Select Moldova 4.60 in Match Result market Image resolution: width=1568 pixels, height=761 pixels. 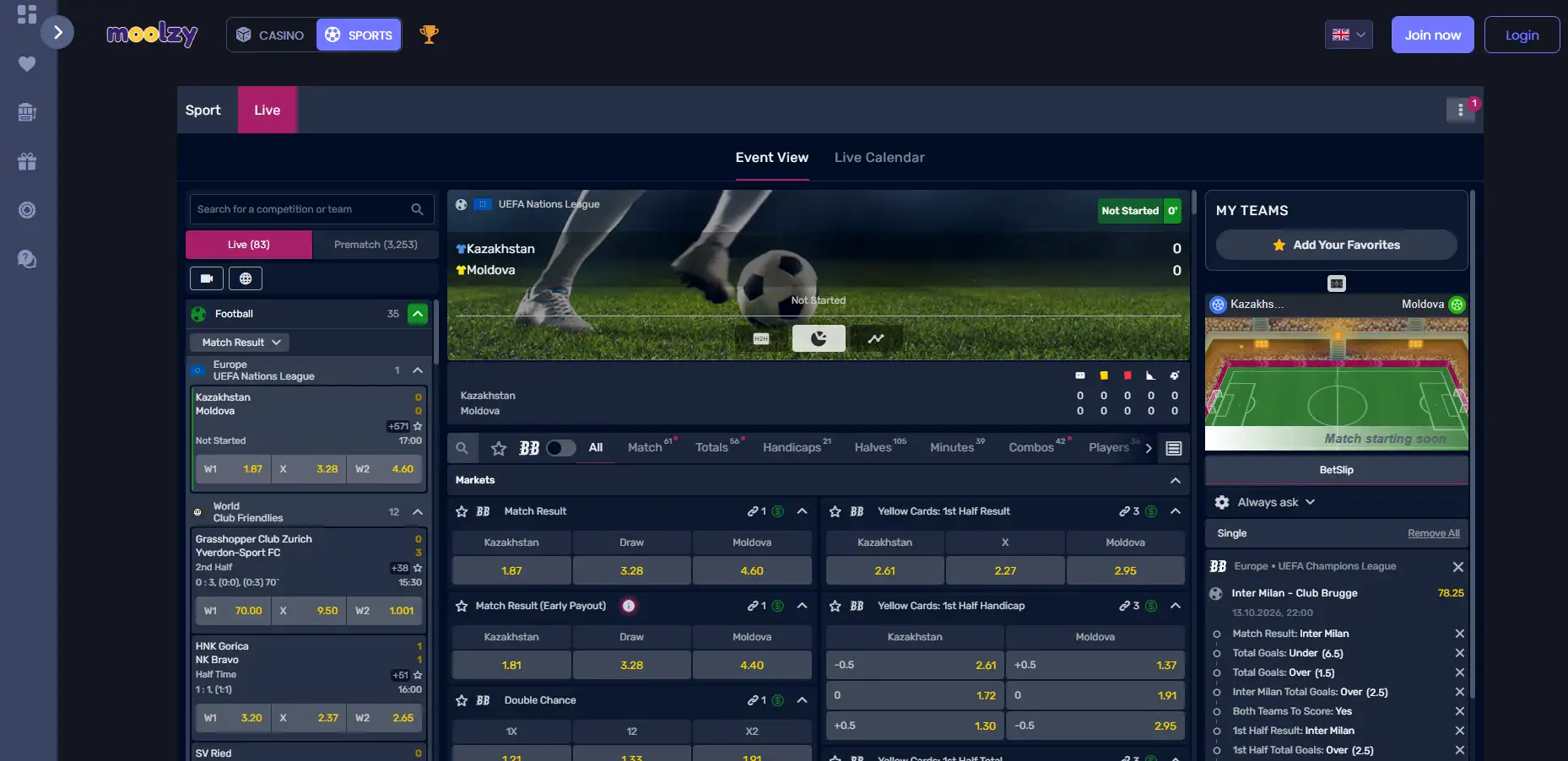tap(752, 571)
